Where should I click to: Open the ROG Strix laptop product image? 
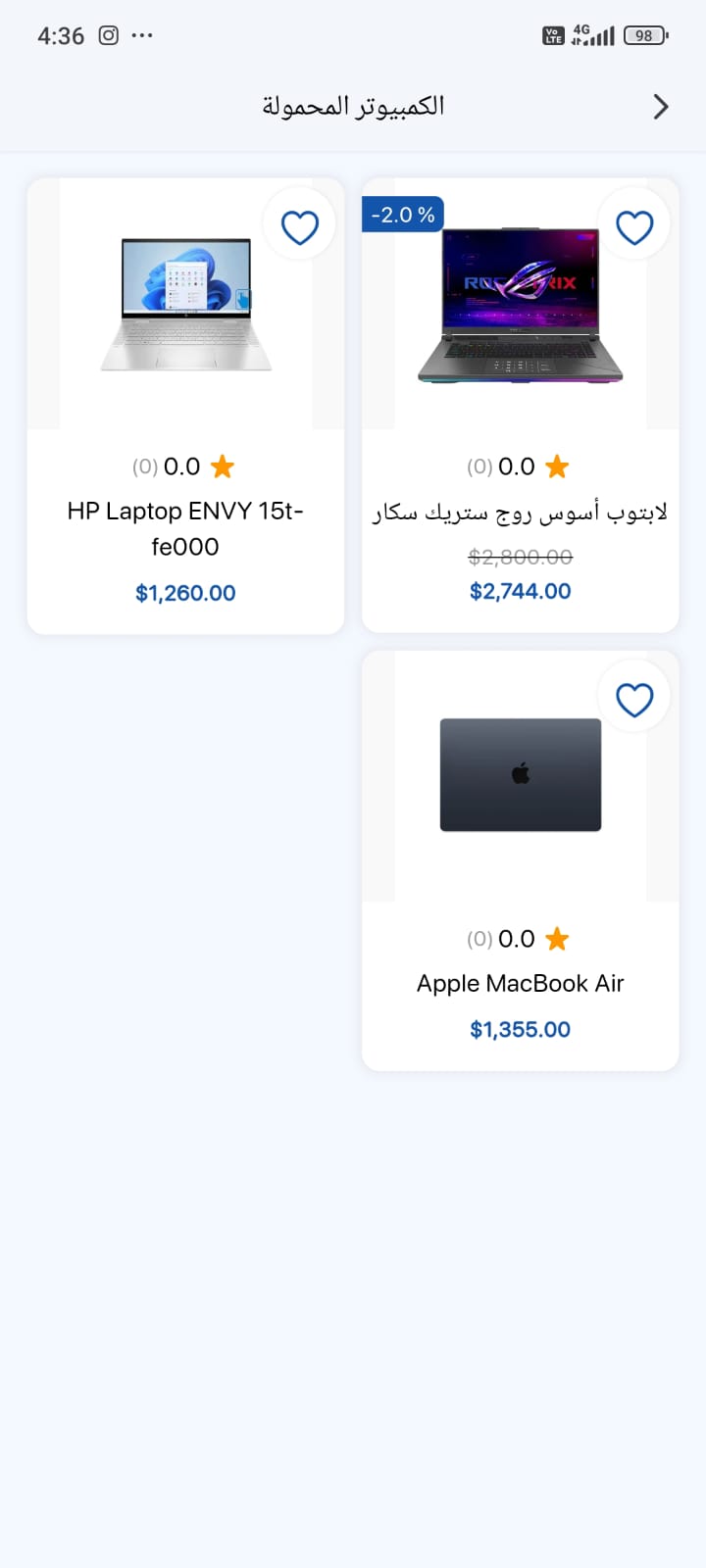(x=520, y=306)
